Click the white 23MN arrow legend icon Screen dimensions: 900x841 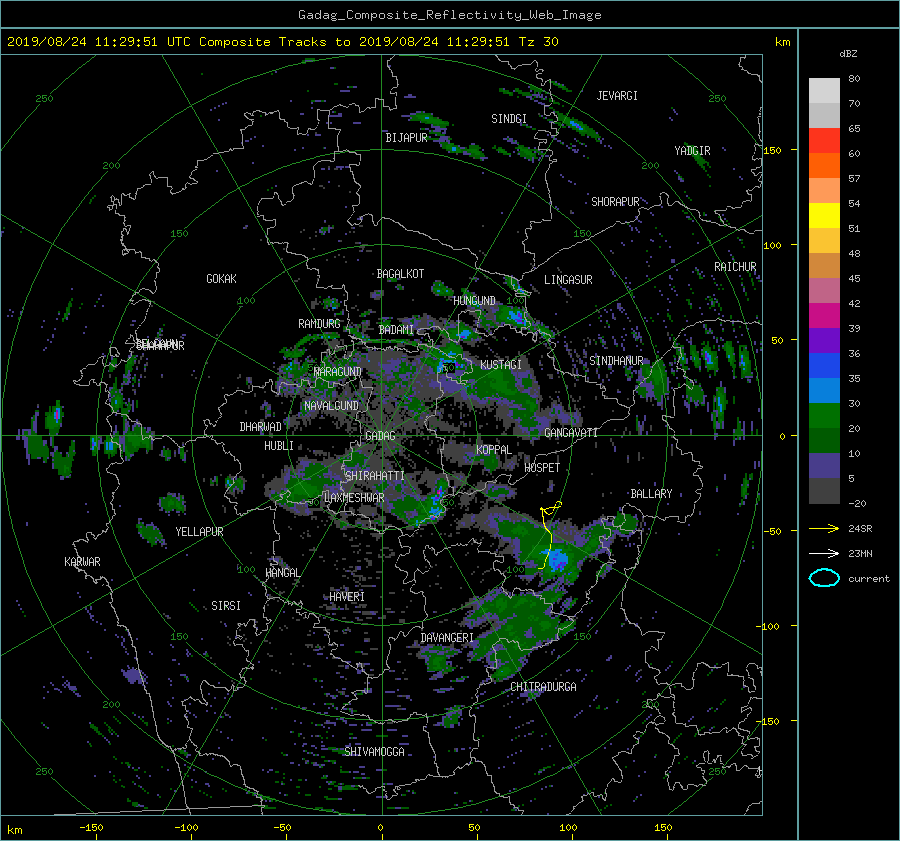pos(824,553)
